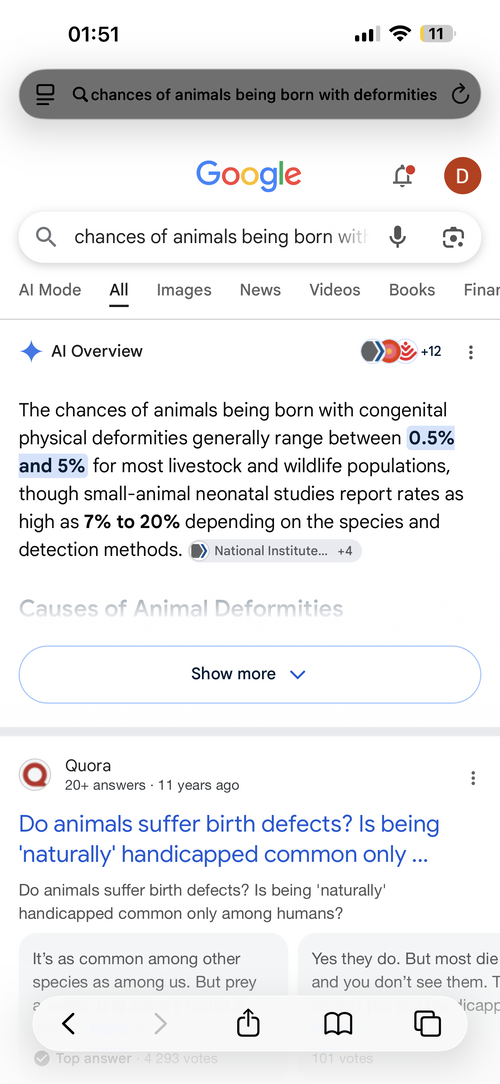Select the Videos search tab
500x1084 pixels.
(x=335, y=290)
